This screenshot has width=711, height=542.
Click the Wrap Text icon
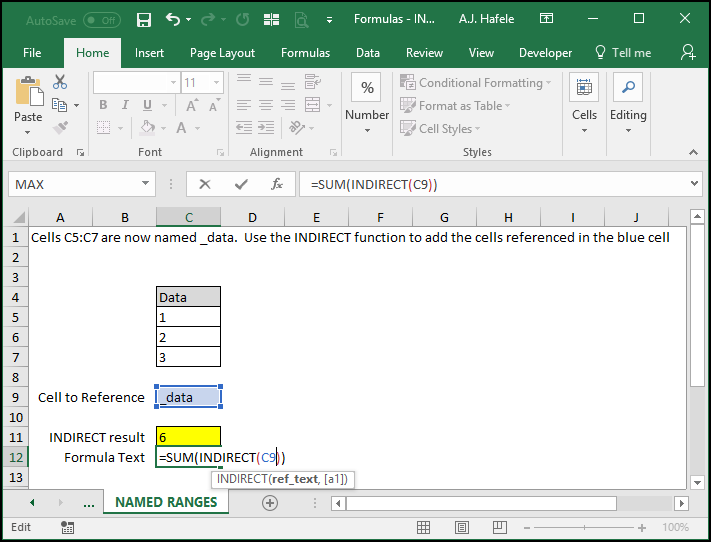312,82
